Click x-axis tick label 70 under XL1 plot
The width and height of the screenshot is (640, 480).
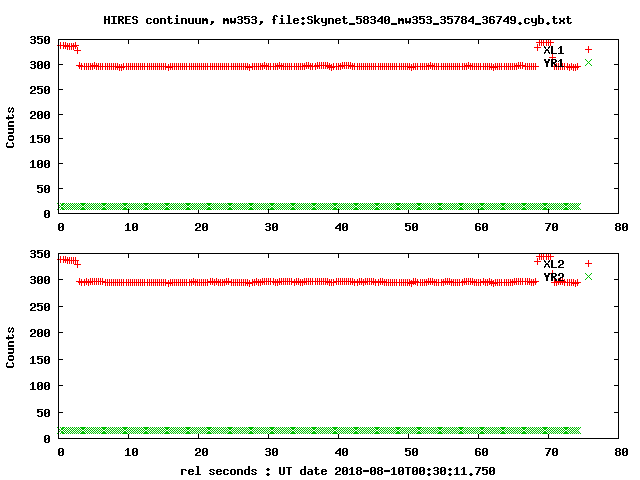551,227
